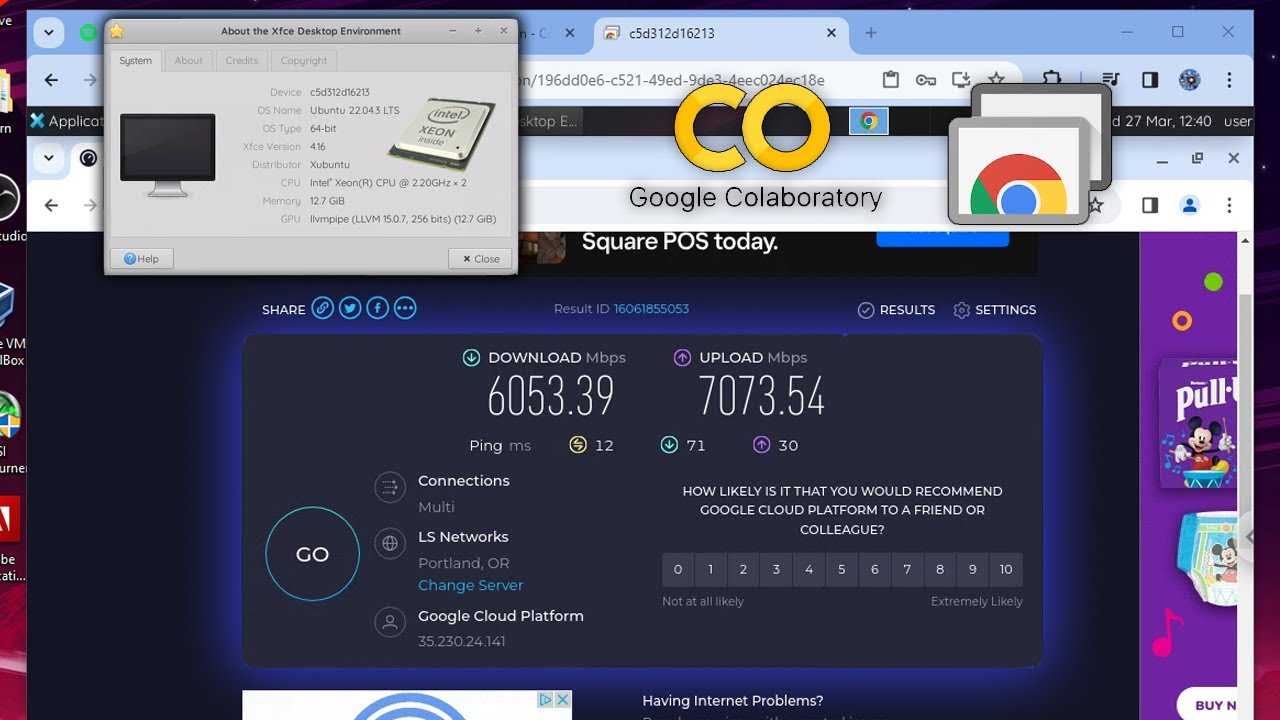Click the AdChoices triangle icon on bottom ad
Viewport: 1280px width, 720px height.
click(x=546, y=700)
